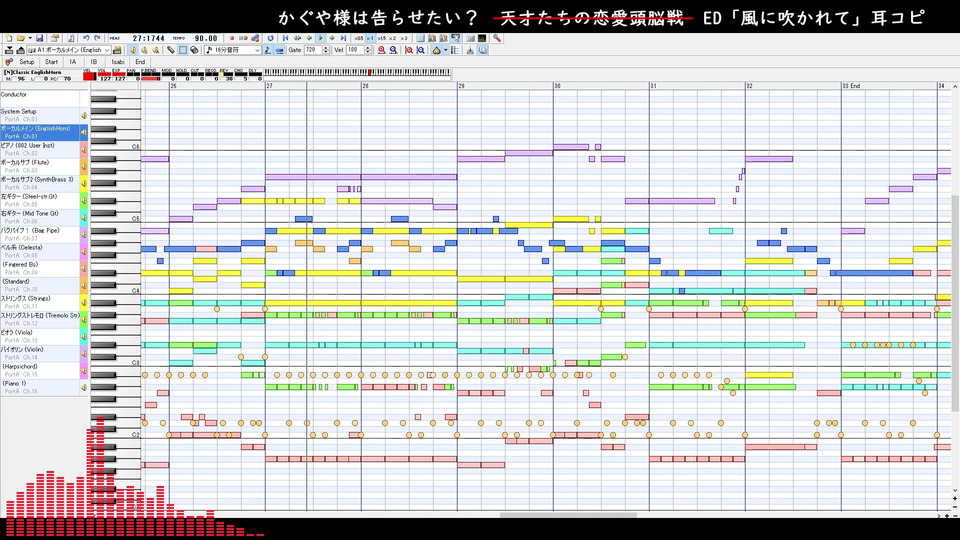The width and height of the screenshot is (960, 540).
Task: Jump to the end of the song
Action: pyautogui.click(x=343, y=38)
